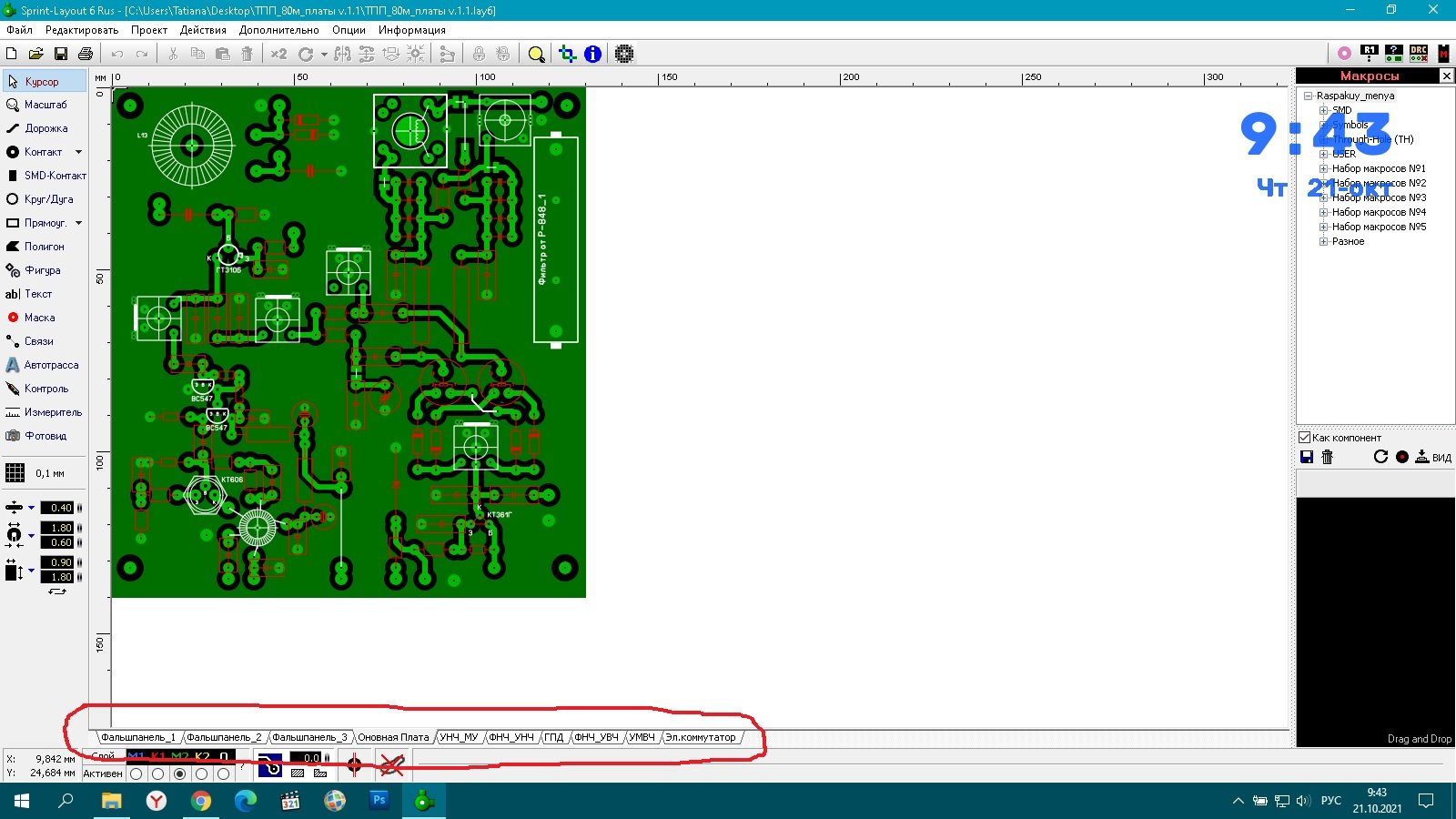Switch to the Эл.коммутатор tab
Image resolution: width=1456 pixels, height=819 pixels.
coord(700,737)
